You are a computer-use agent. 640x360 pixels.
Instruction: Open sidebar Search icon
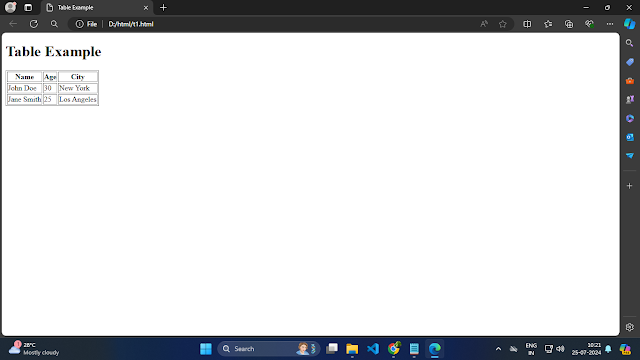click(x=630, y=43)
